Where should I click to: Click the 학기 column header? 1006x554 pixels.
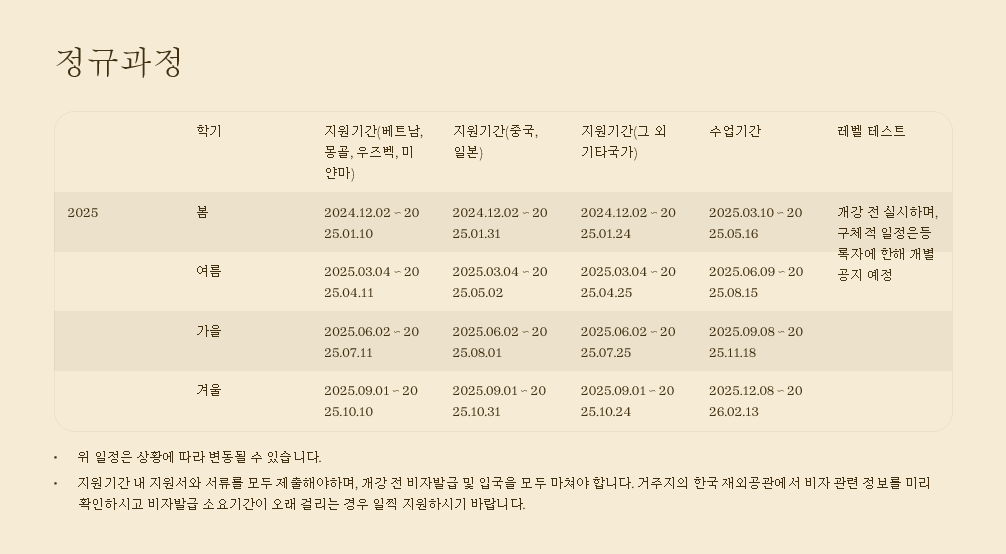[209, 131]
